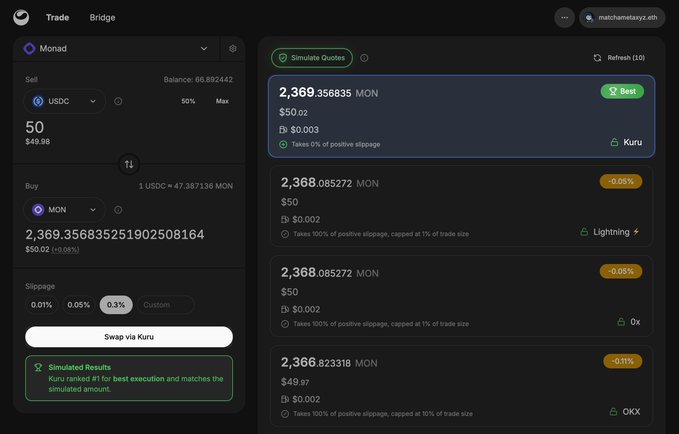Click the green Best badge
Screen dimensions: 679x434
[x=622, y=91]
